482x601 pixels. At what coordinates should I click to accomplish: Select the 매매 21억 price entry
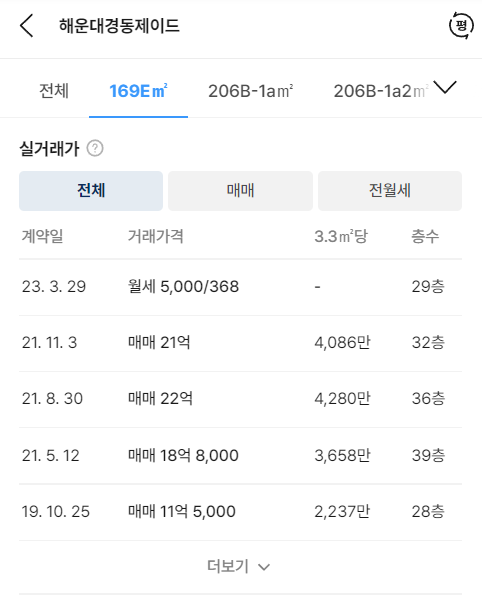coord(159,343)
